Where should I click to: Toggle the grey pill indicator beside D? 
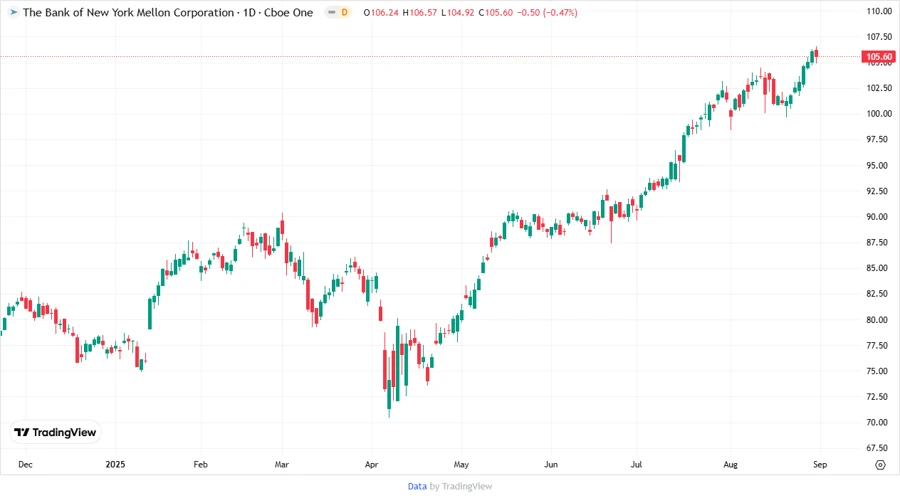[332, 12]
